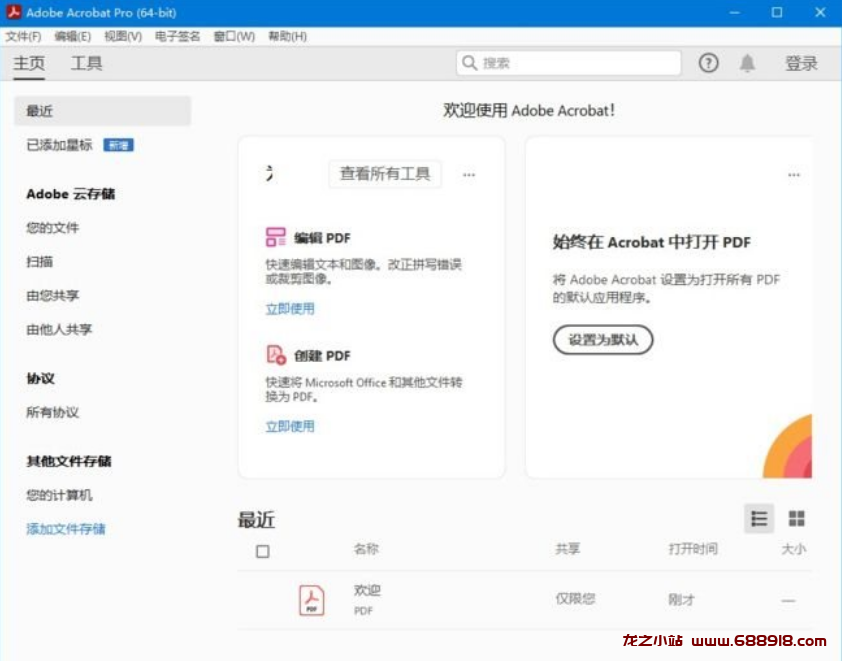Switch recent files to list view
Image resolution: width=842 pixels, height=661 pixels.
point(759,518)
